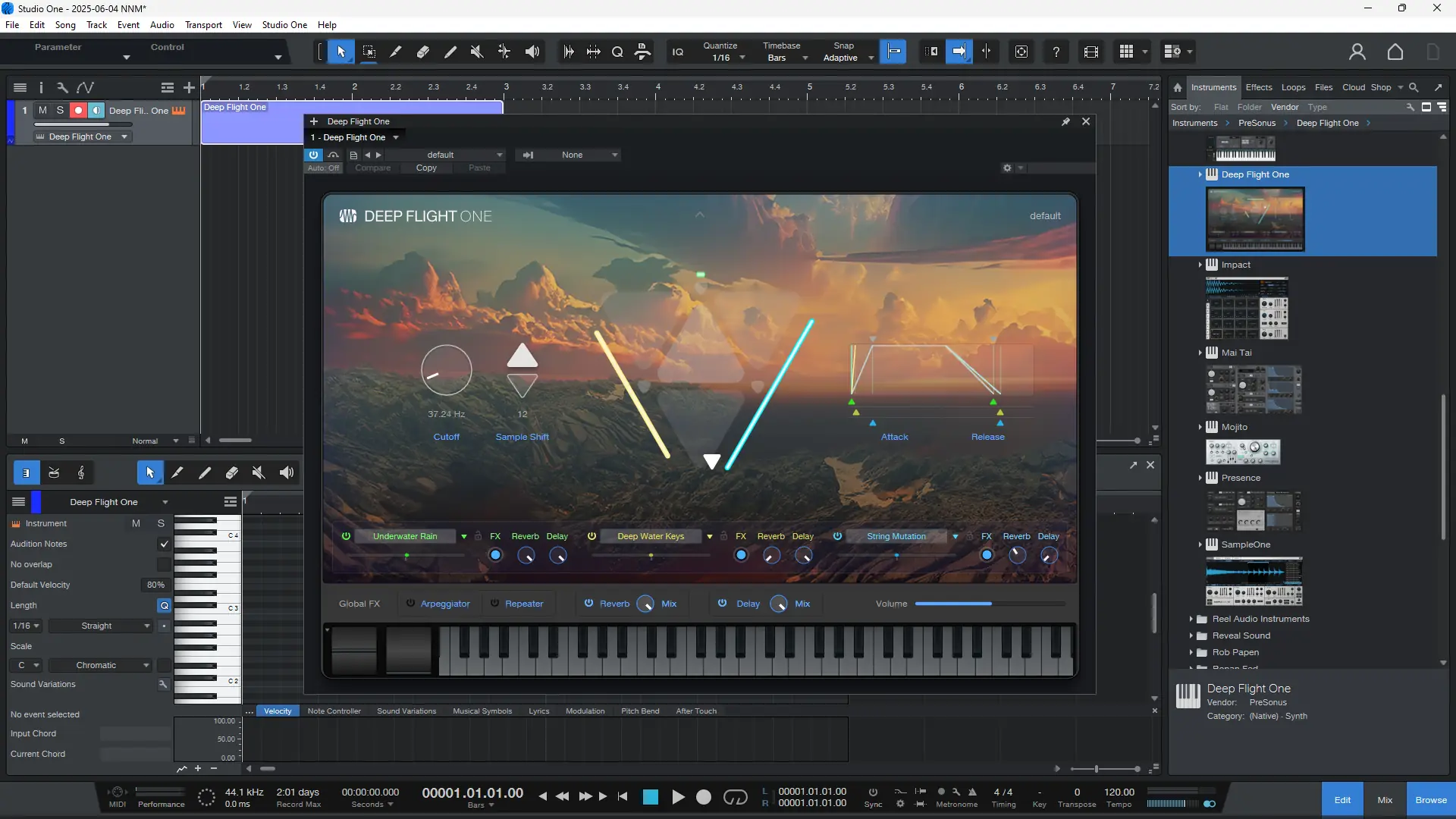
Task: Uncheck the Audition Notes checkbox
Action: pos(163,544)
